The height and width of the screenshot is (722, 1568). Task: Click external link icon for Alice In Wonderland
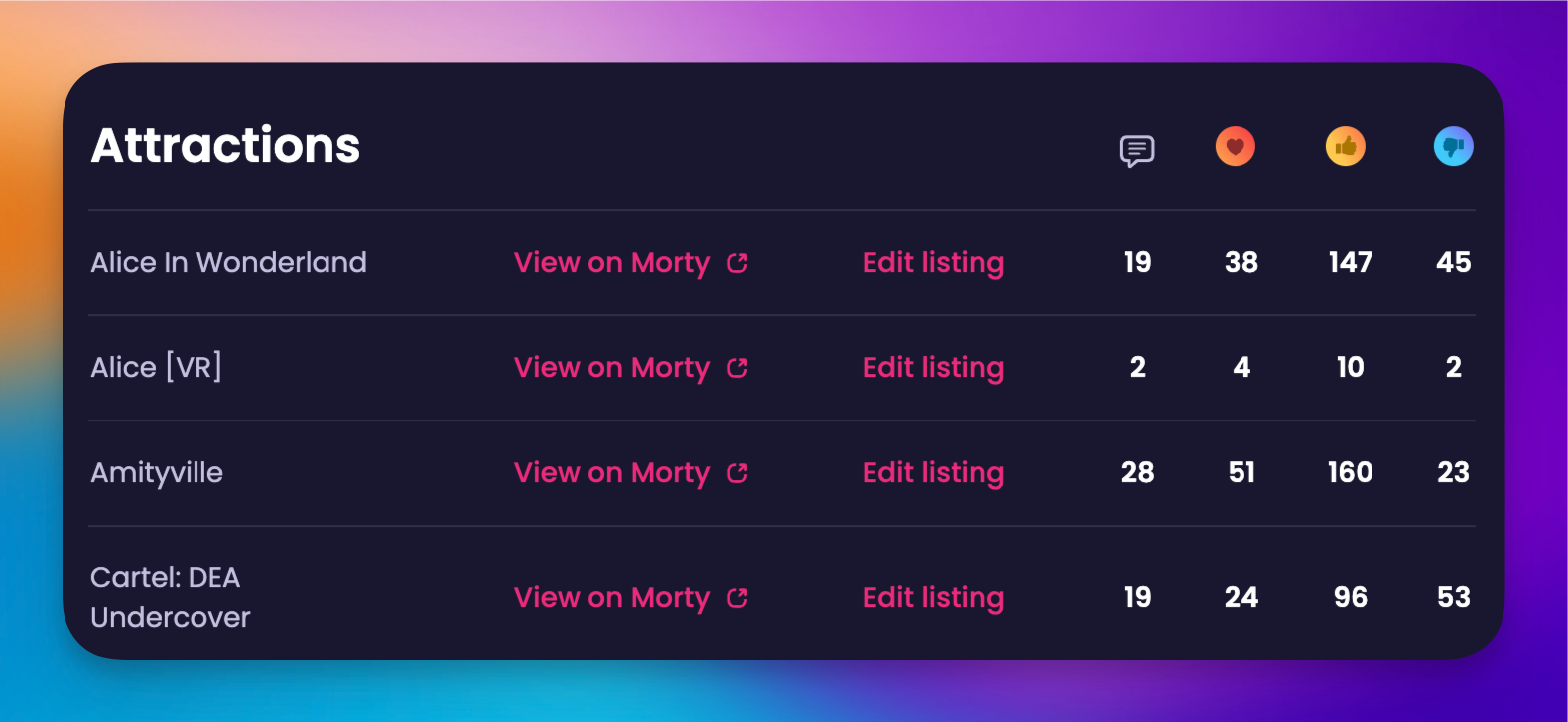(737, 263)
